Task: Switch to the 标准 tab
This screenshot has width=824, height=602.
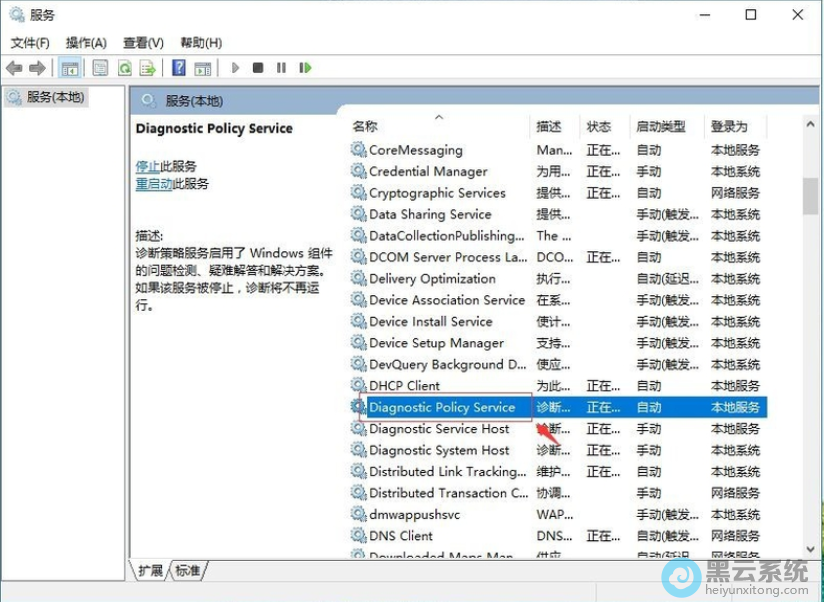Action: click(x=188, y=570)
